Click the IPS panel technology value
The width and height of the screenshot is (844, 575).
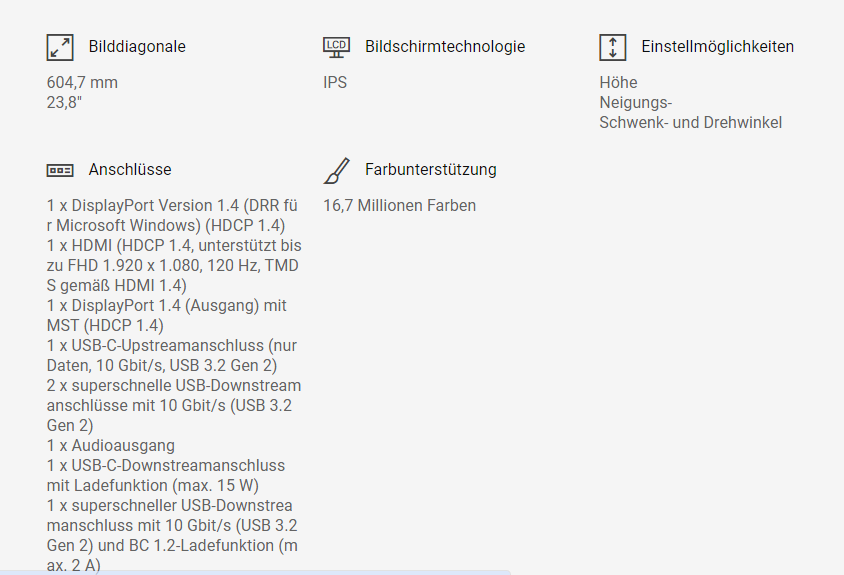point(335,83)
